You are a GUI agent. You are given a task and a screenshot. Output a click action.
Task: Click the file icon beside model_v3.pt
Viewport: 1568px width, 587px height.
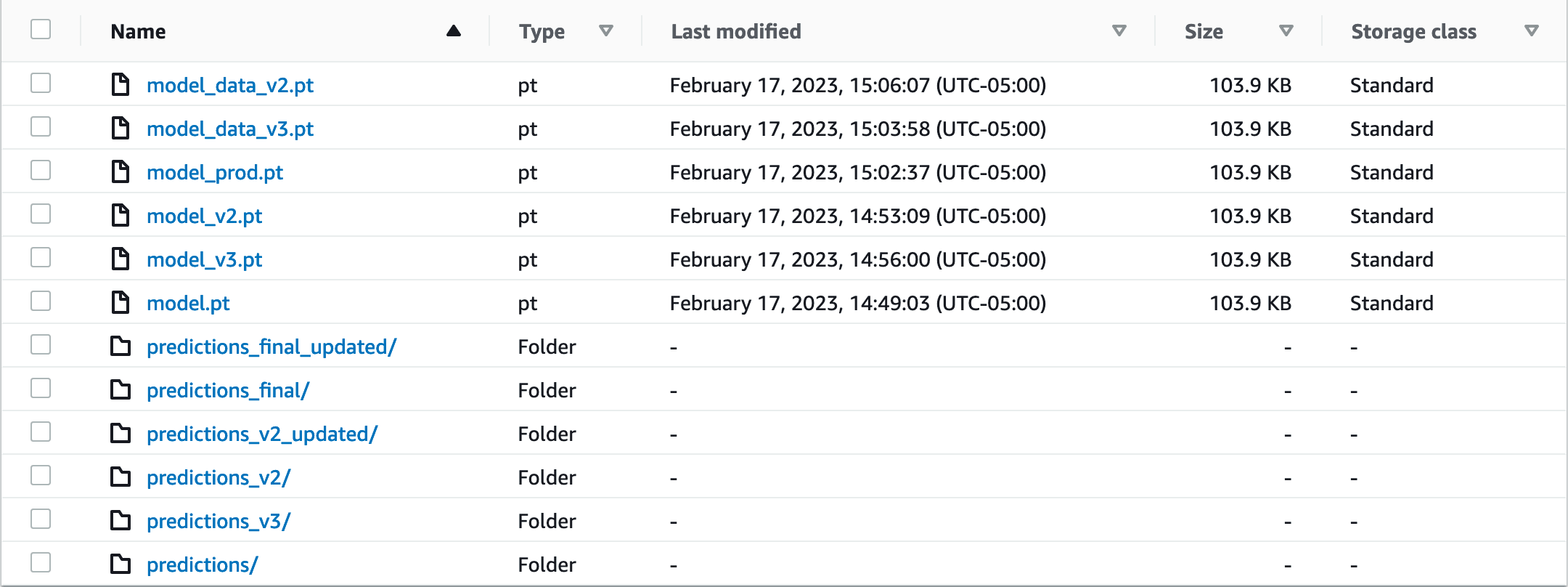click(120, 259)
